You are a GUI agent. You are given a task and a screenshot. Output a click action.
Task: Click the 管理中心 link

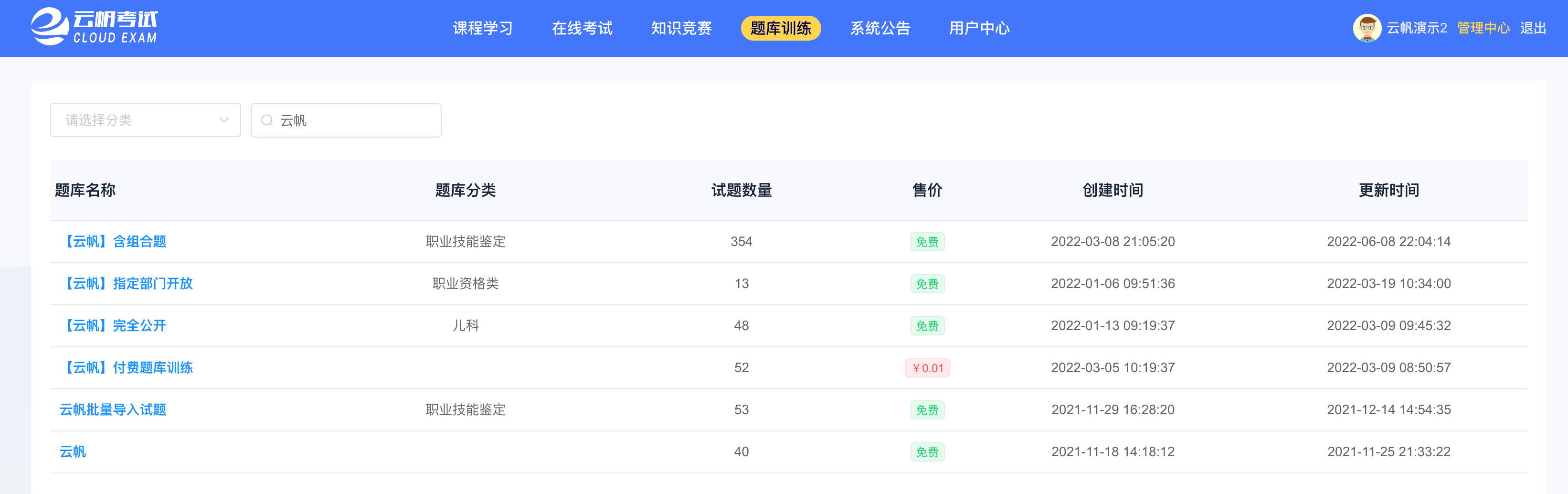tap(1483, 28)
